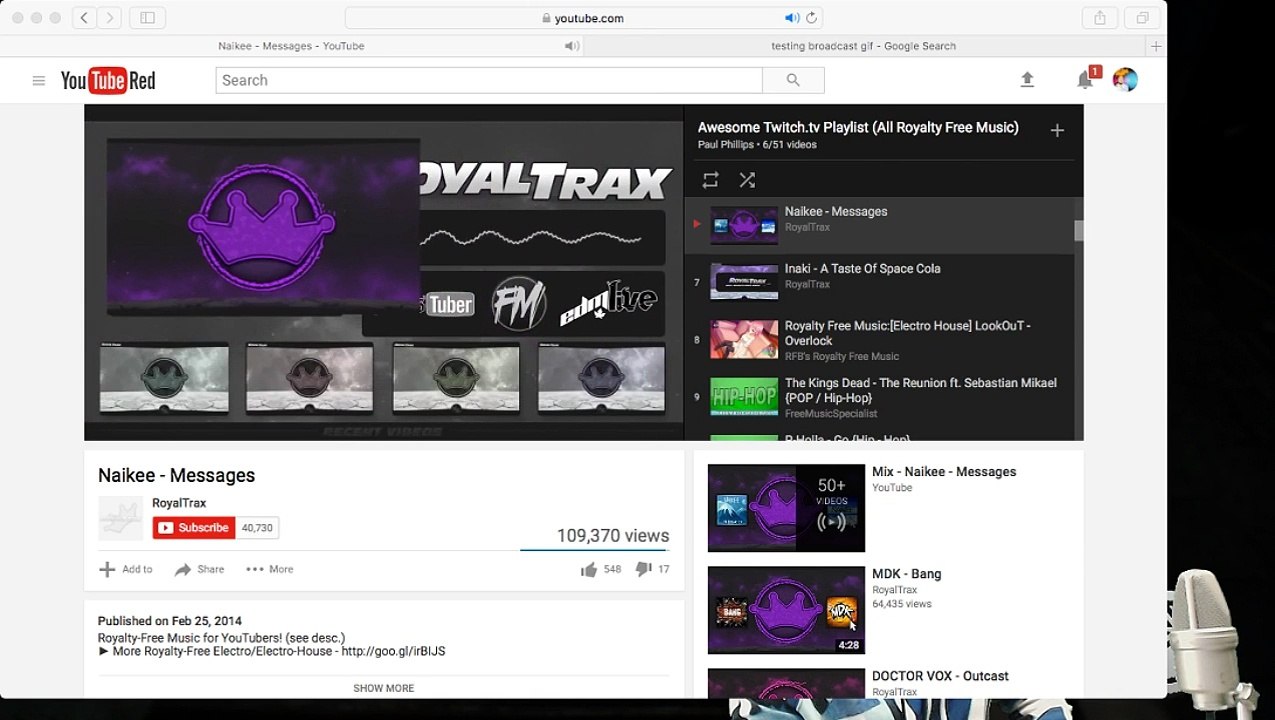Reload the page in Safari
The height and width of the screenshot is (720, 1275).
[811, 18]
